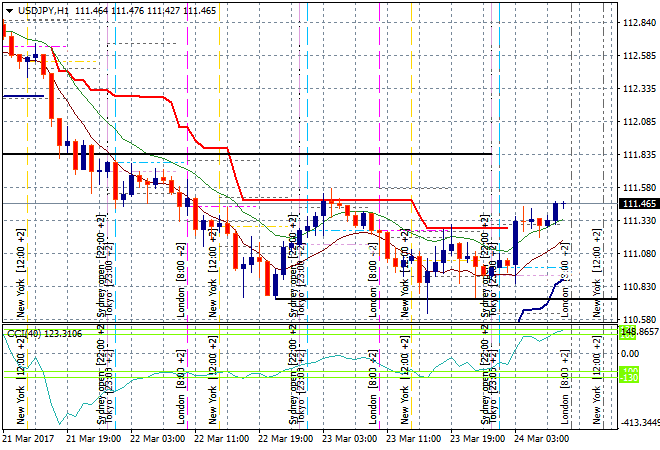Screen dimensions: 660x450
Task: Select the short dark blue line near 112.335
Action: pyautogui.click(x=23, y=96)
